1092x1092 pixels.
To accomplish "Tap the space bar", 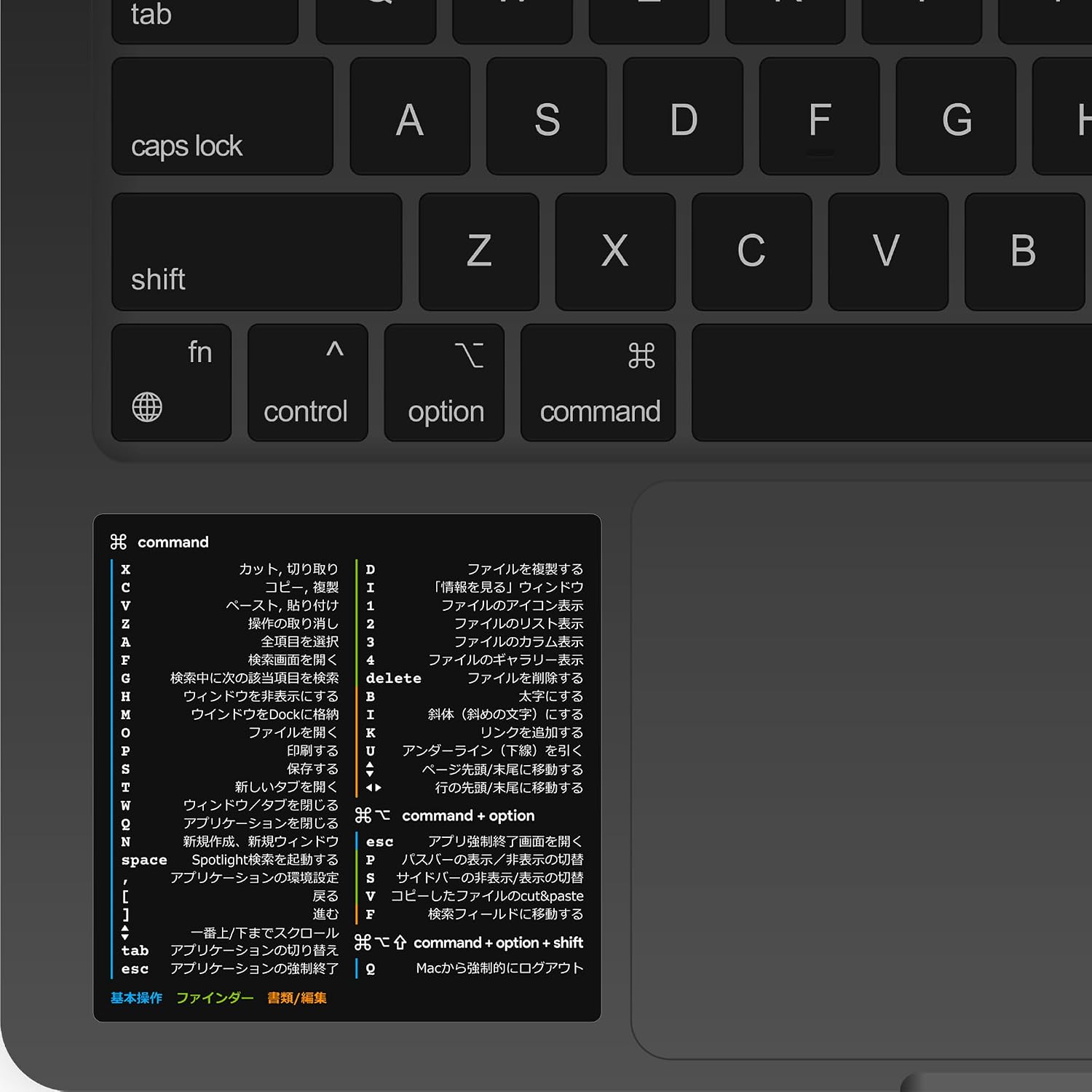I will click(x=892, y=383).
